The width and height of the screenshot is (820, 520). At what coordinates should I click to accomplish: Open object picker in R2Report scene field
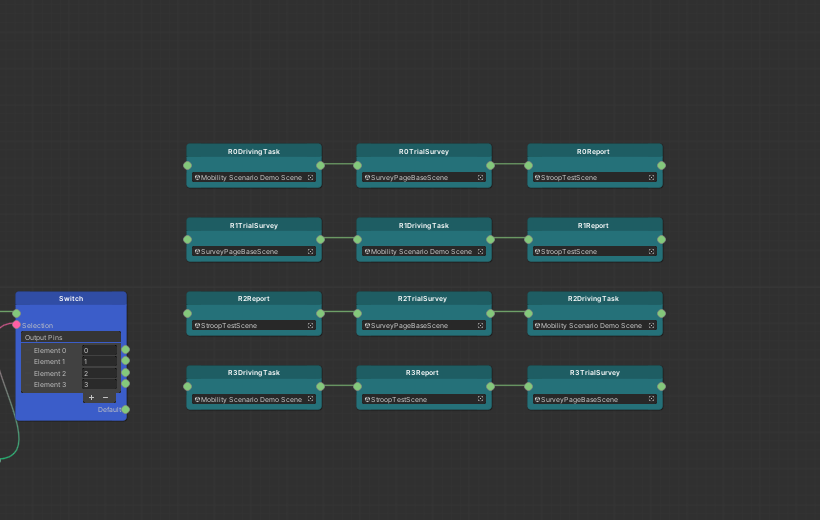(311, 325)
